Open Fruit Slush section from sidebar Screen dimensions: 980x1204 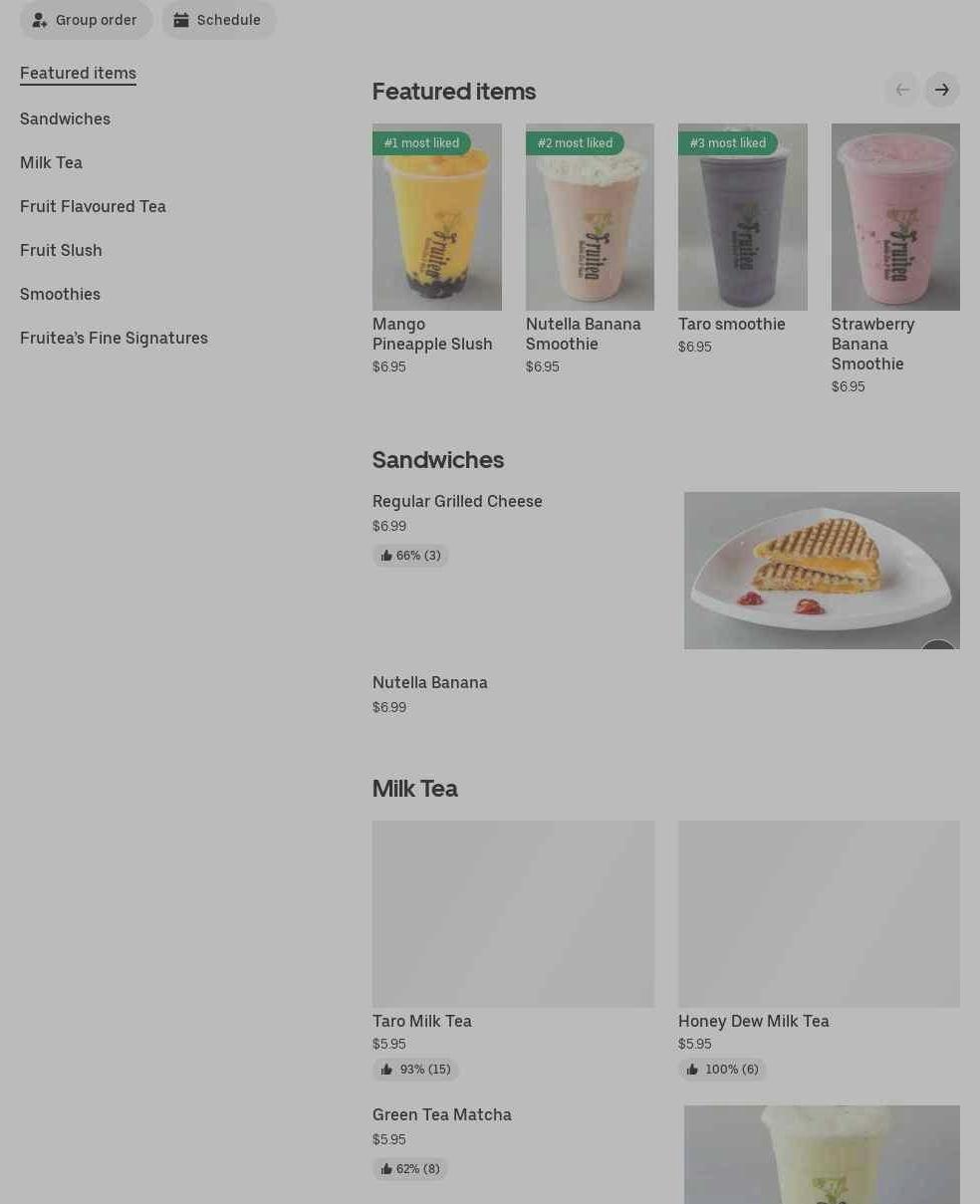coord(61,250)
